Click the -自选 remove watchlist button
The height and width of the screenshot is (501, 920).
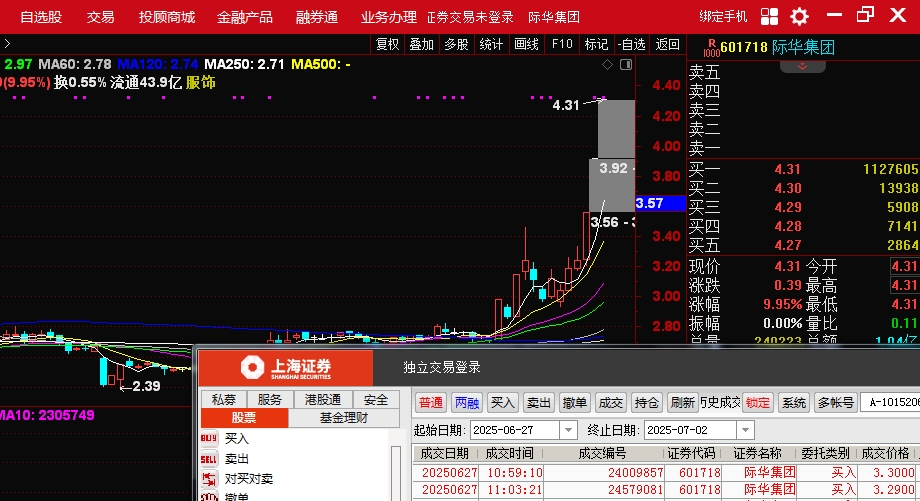pyautogui.click(x=632, y=44)
